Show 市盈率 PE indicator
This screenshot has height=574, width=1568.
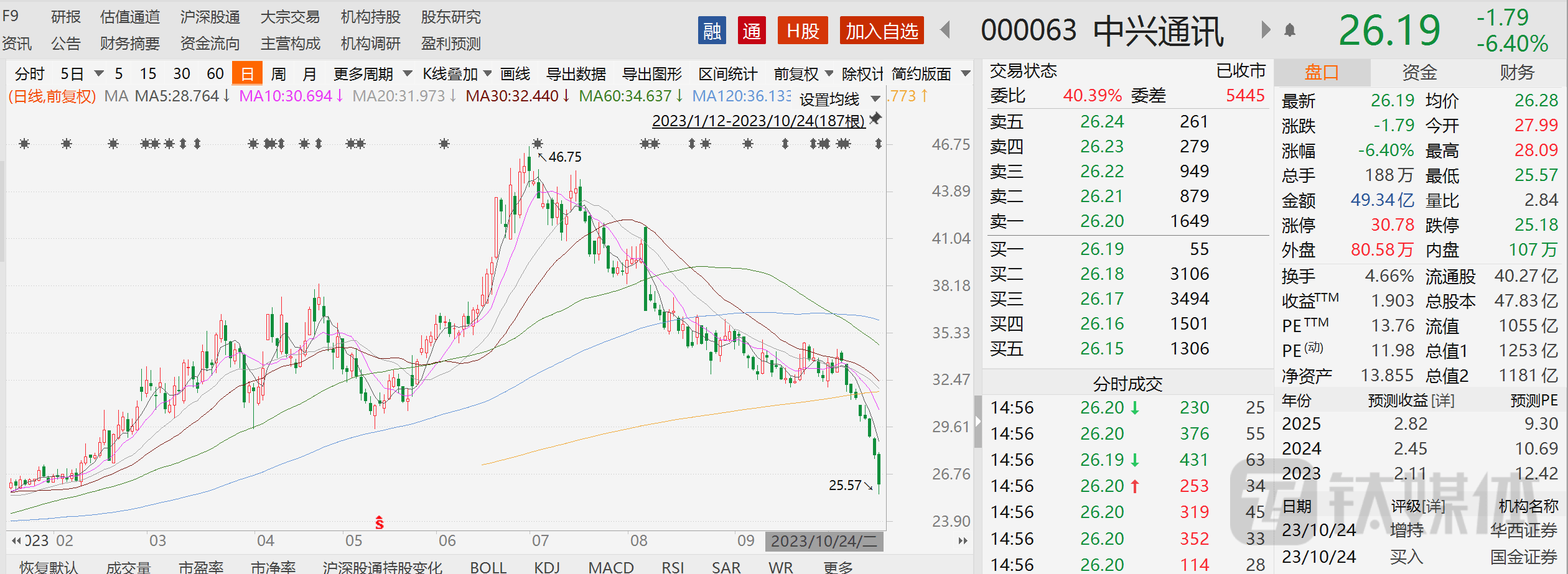click(201, 567)
